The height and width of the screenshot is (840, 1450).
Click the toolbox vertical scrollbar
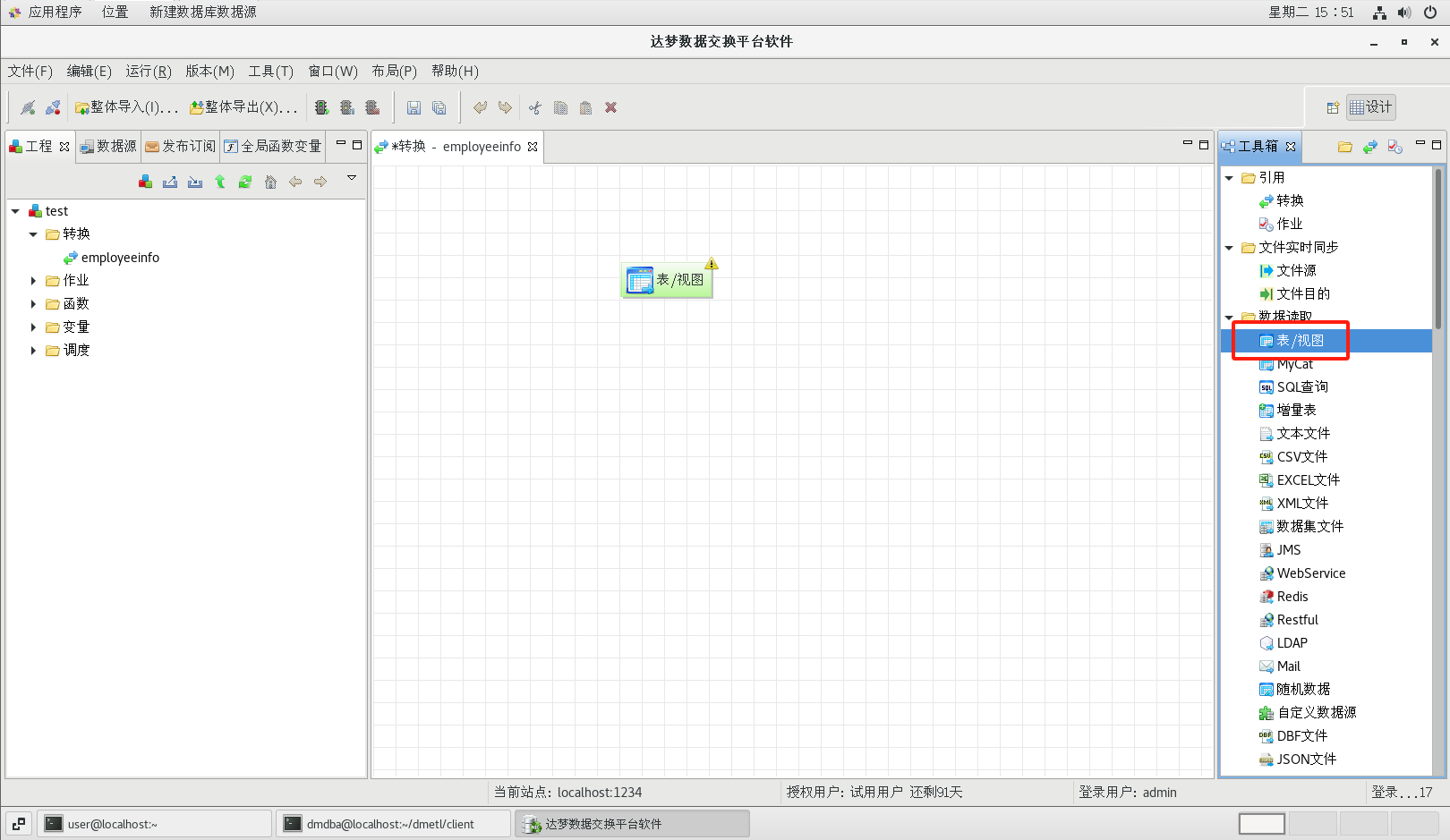(1438, 249)
